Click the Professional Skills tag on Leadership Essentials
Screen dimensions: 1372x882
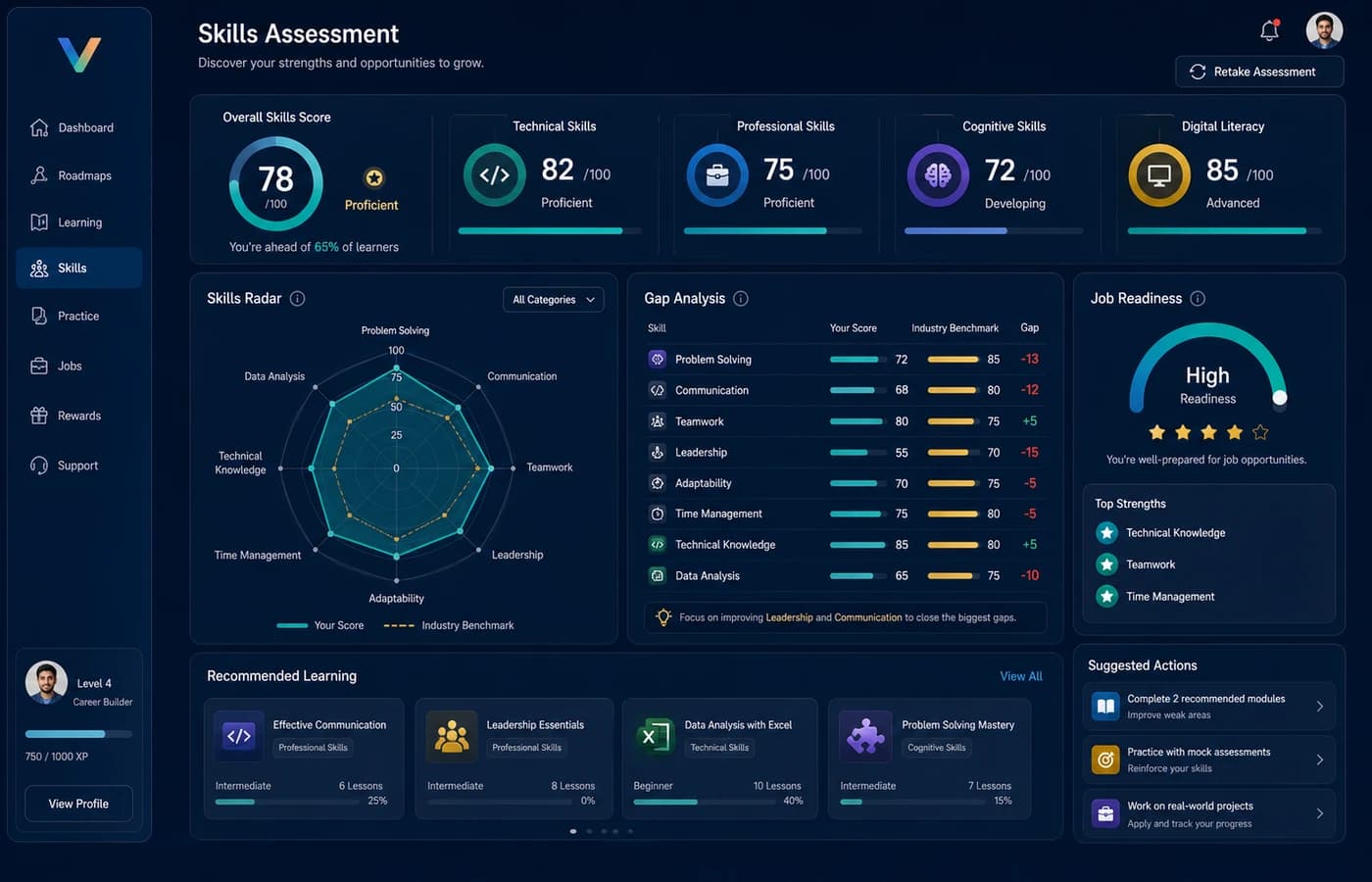[x=527, y=748]
